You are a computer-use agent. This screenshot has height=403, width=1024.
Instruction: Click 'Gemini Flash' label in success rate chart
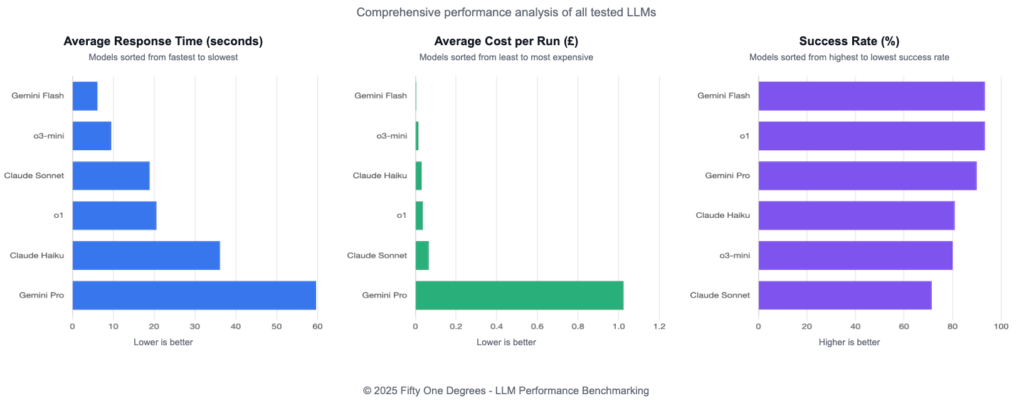[724, 96]
